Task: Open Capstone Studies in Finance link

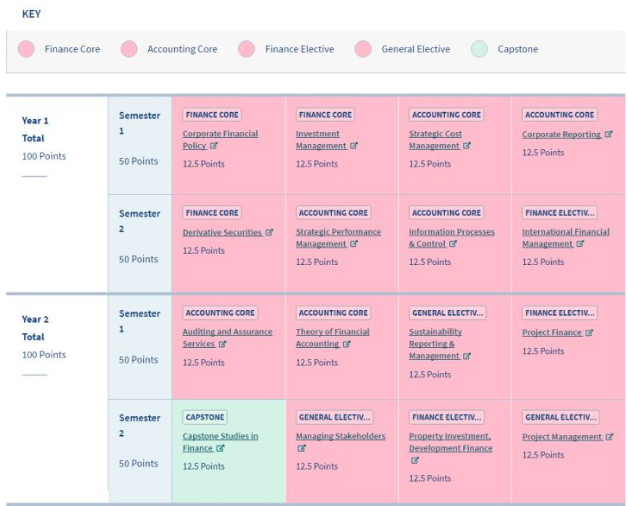Action: point(220,442)
